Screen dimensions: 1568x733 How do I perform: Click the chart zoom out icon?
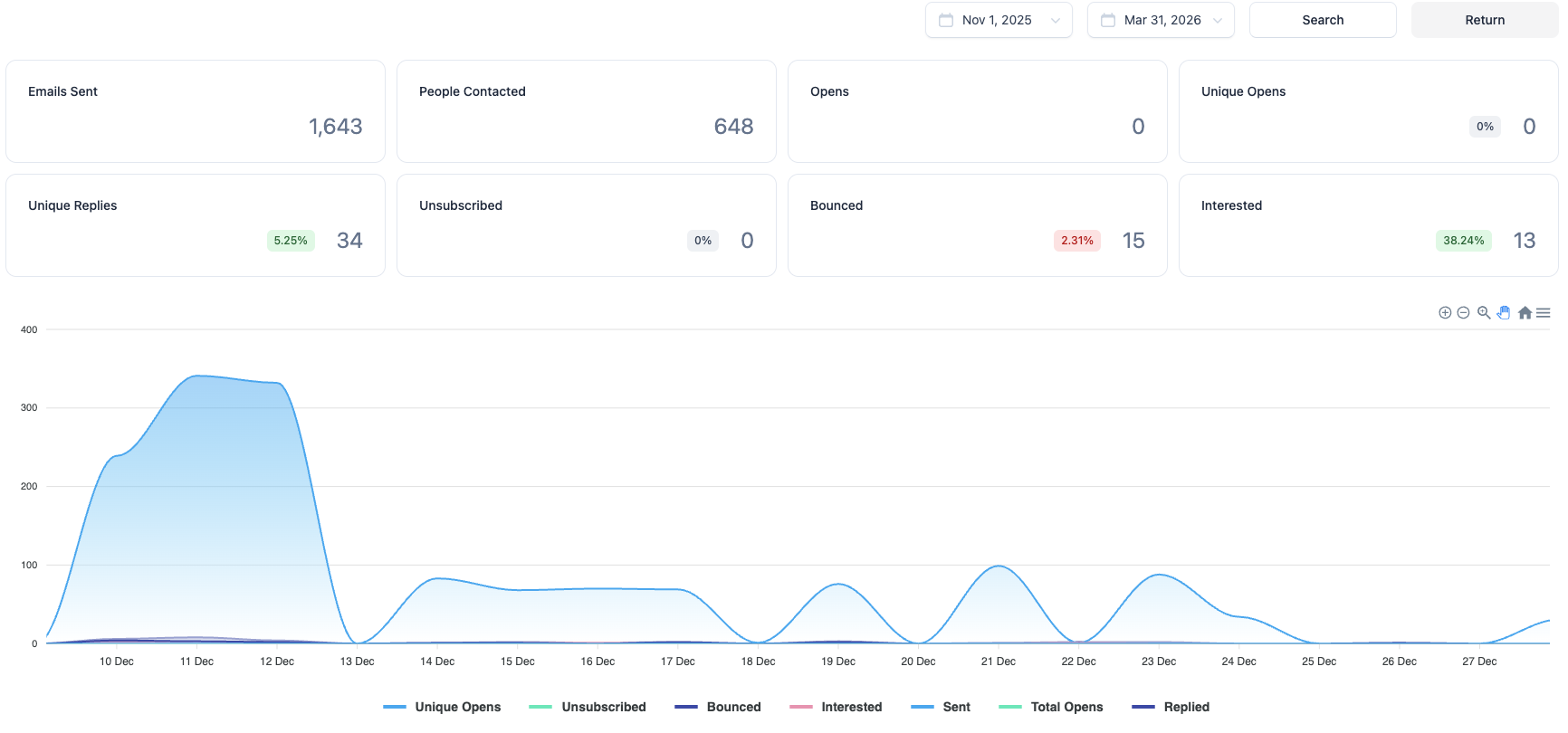click(x=1463, y=313)
